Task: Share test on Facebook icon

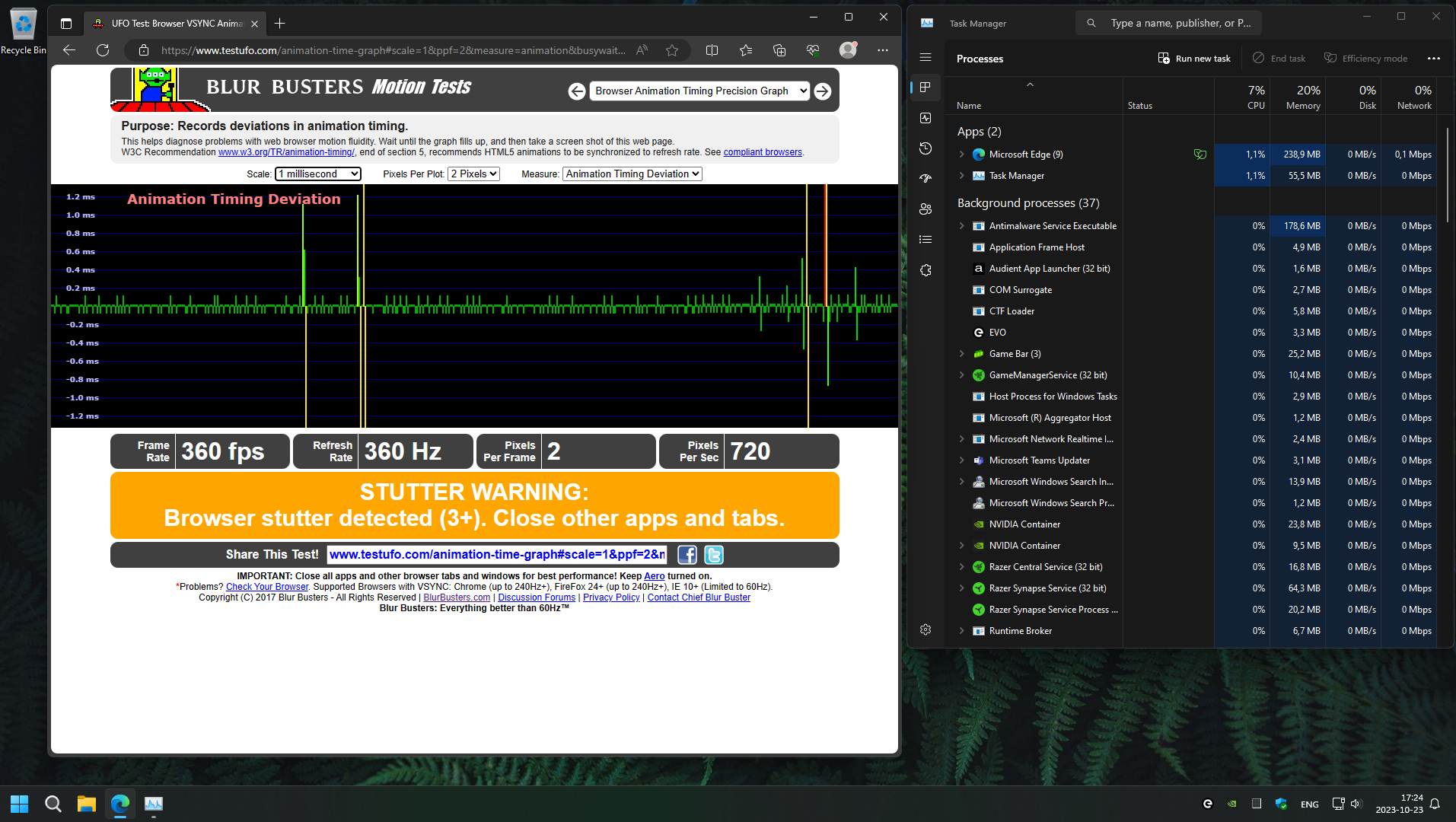Action: (687, 555)
